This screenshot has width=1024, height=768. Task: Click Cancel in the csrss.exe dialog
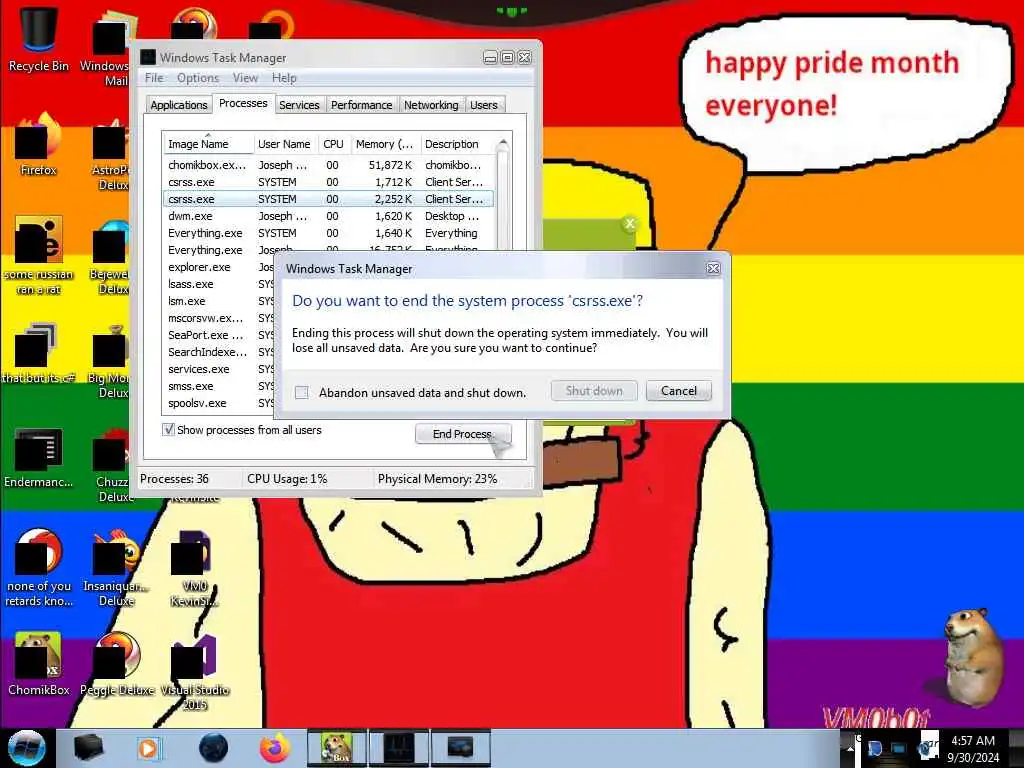pos(679,391)
